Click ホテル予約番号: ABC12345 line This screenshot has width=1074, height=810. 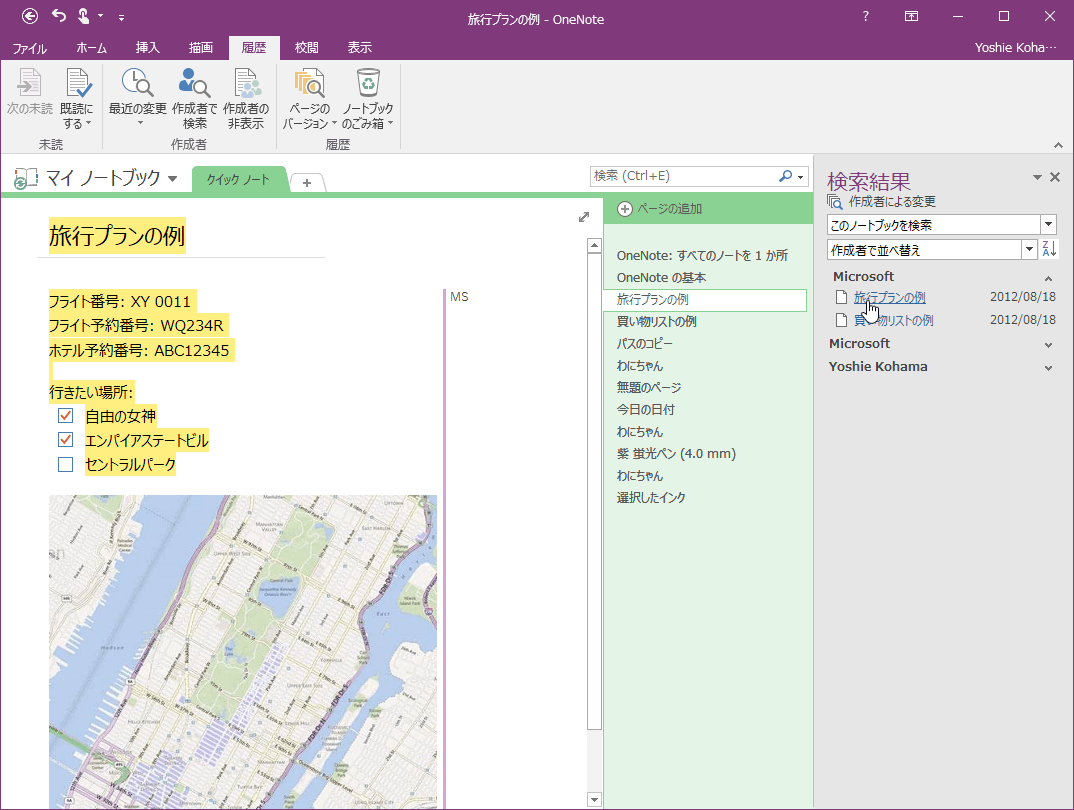[139, 351]
